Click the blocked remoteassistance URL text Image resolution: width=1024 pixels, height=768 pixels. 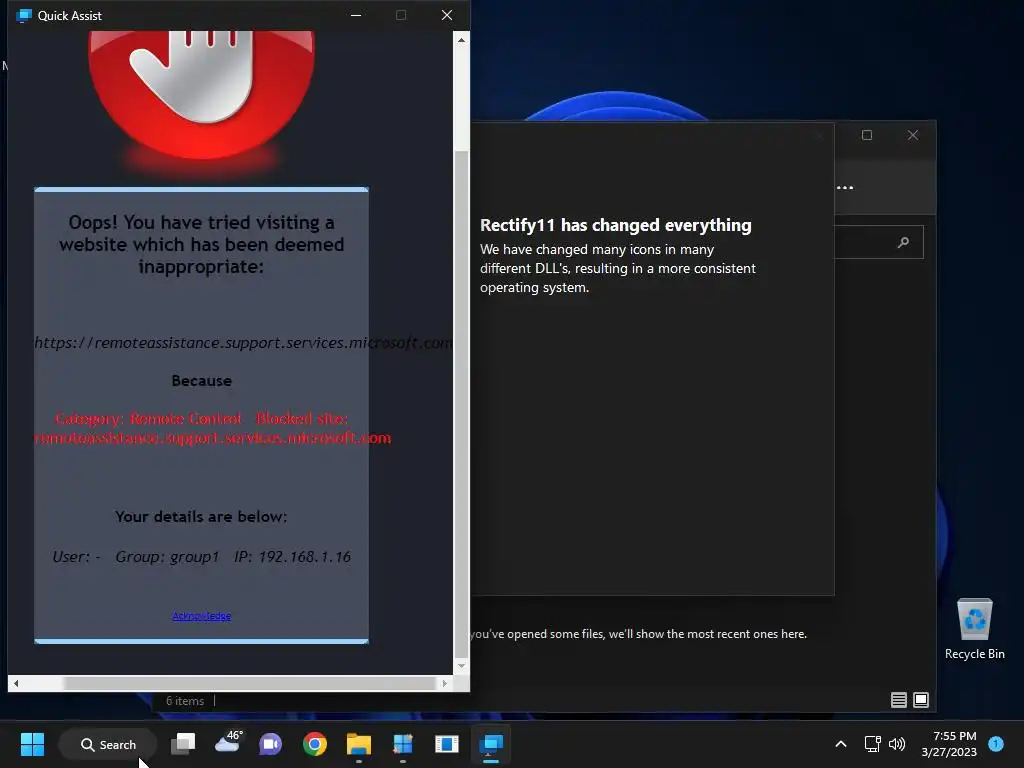(242, 343)
